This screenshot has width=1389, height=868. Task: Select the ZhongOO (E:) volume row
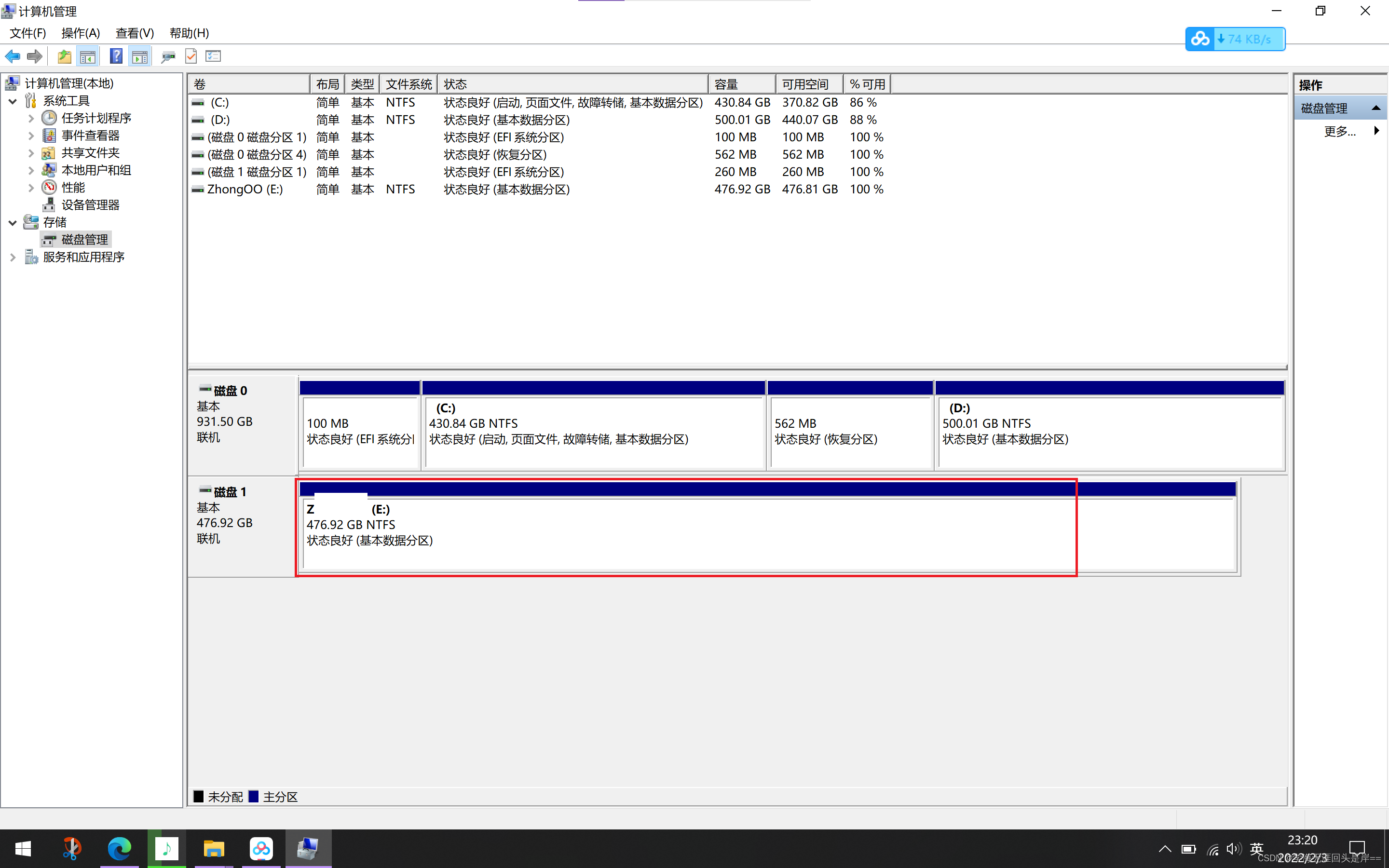[245, 190]
